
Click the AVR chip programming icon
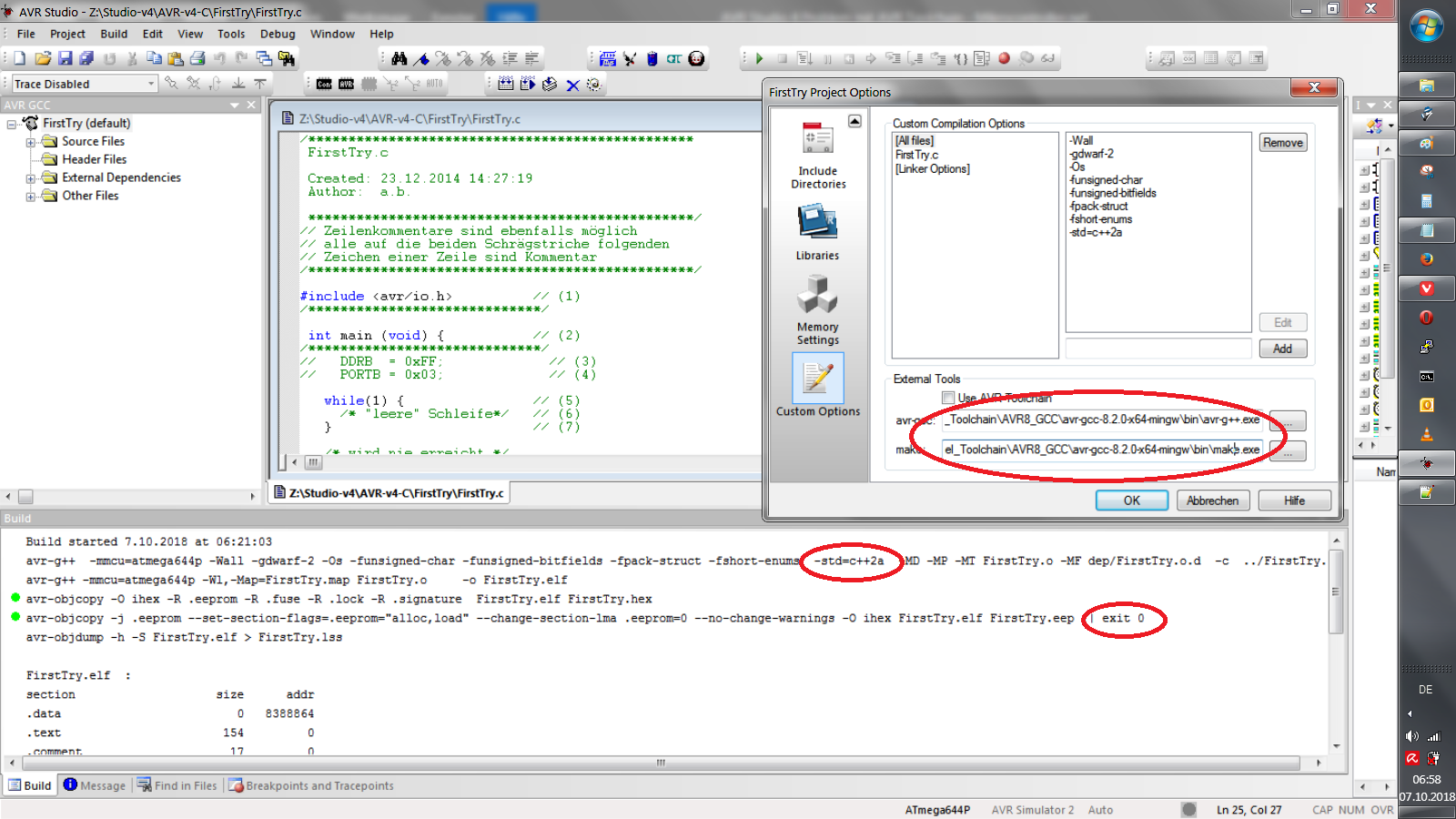pos(346,84)
